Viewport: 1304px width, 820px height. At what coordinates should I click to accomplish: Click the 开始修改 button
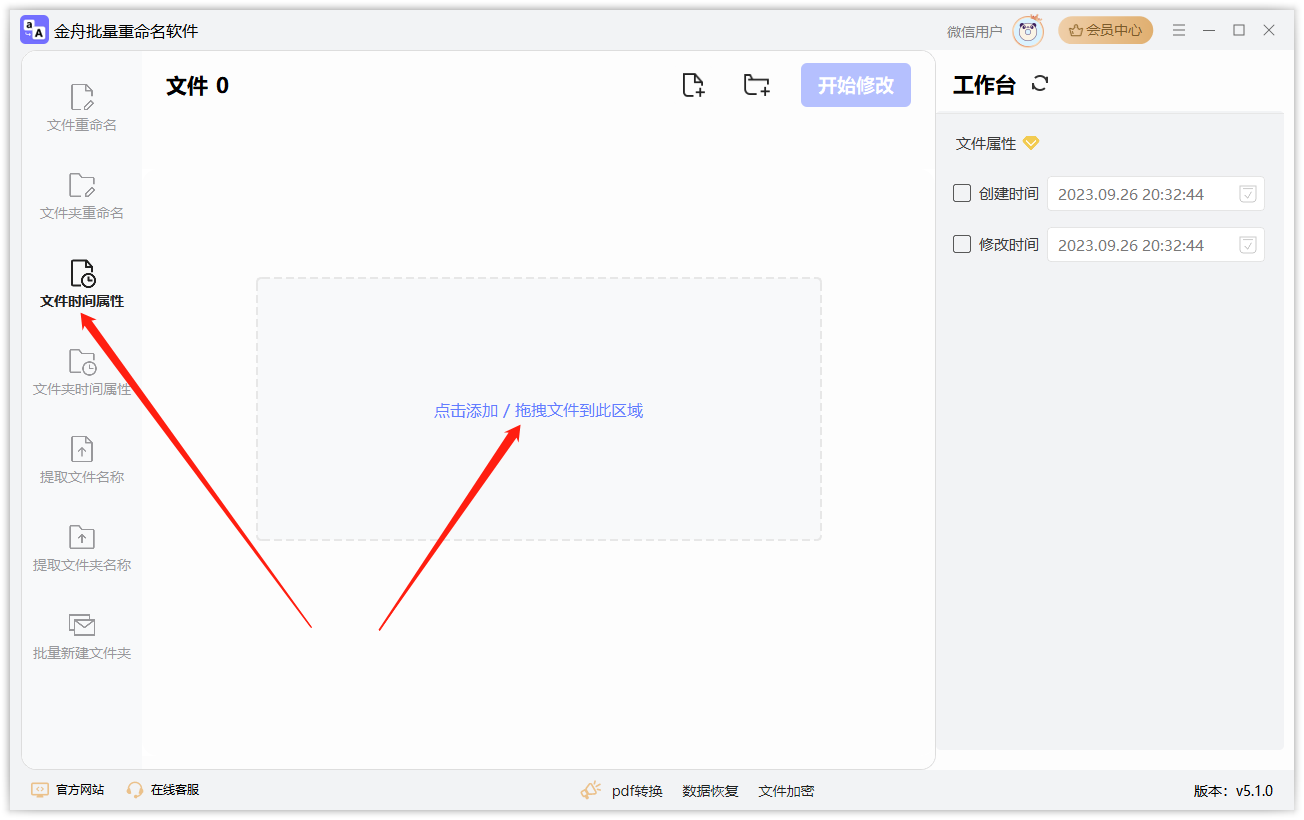point(855,85)
